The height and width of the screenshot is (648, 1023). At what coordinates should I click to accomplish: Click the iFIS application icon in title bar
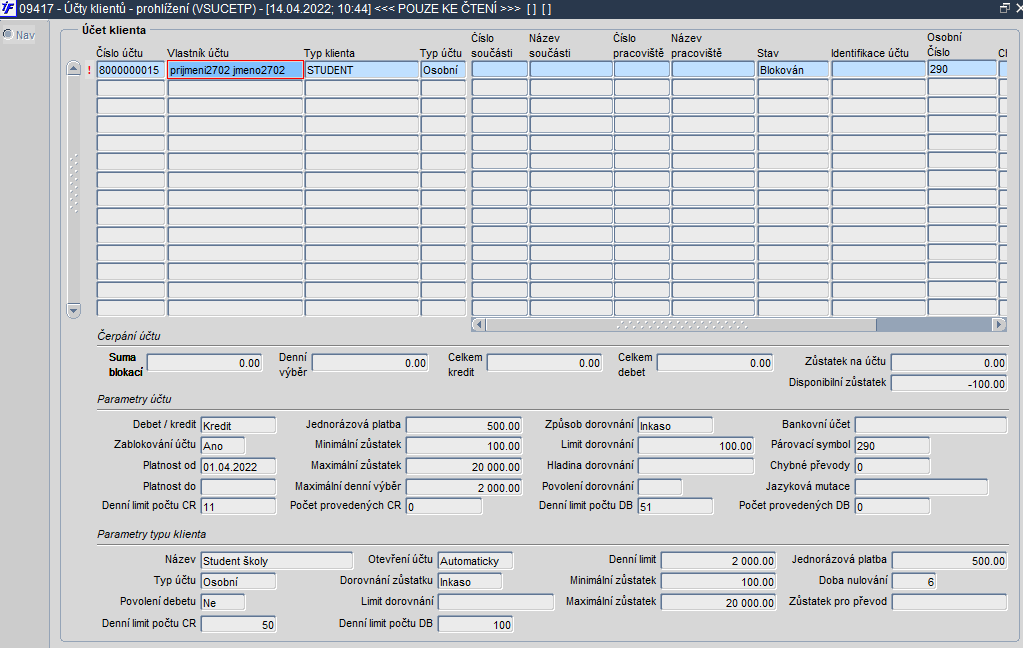[8, 8]
